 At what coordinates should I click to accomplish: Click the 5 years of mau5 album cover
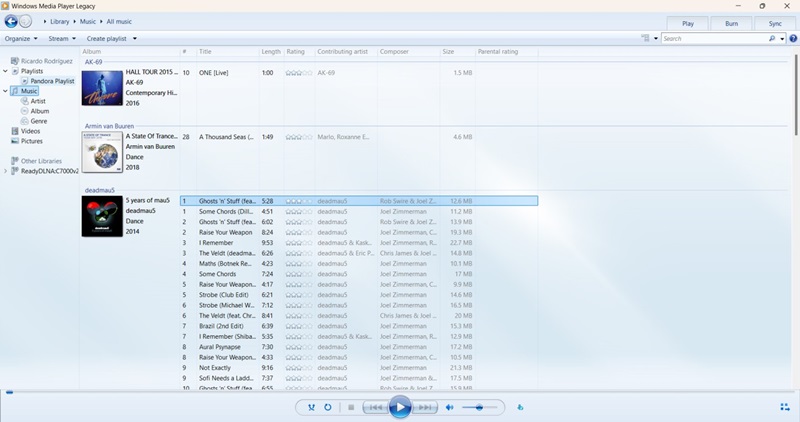pos(102,216)
